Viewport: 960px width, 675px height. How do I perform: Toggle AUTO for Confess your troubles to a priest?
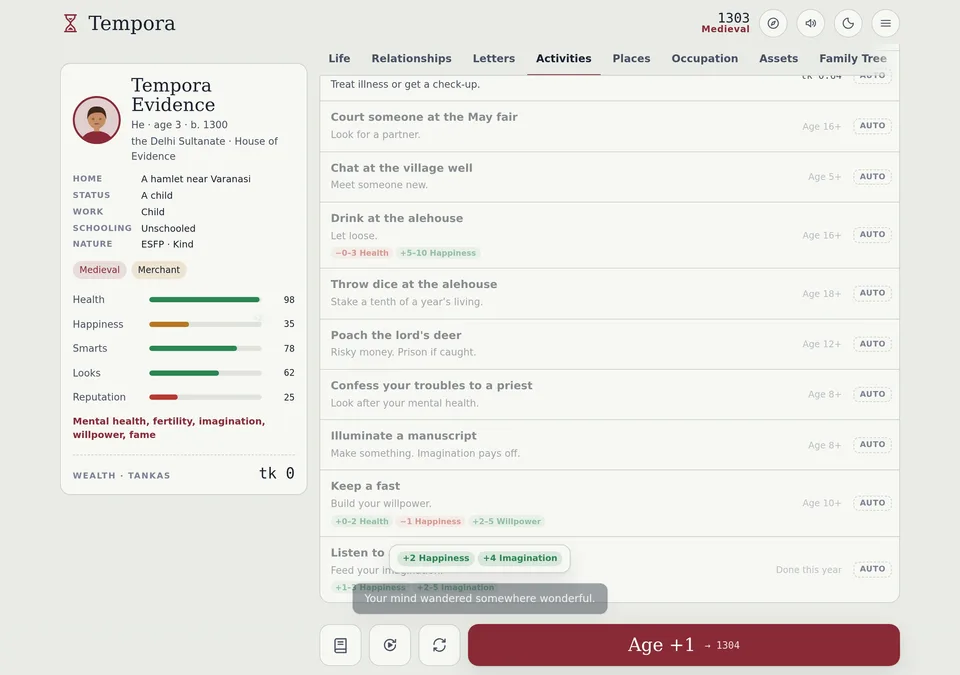[x=872, y=394]
